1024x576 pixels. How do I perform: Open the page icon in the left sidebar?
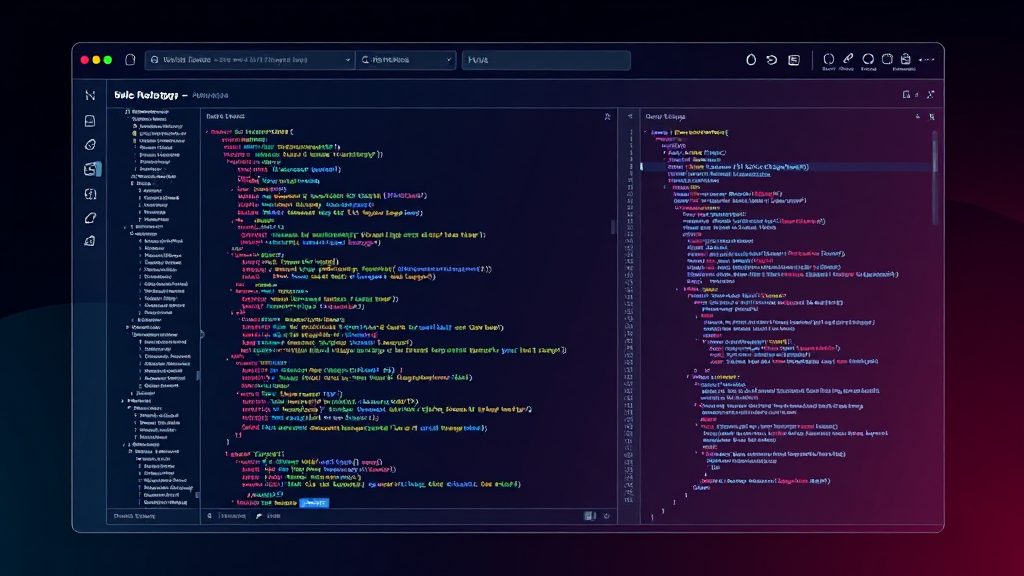(x=90, y=121)
